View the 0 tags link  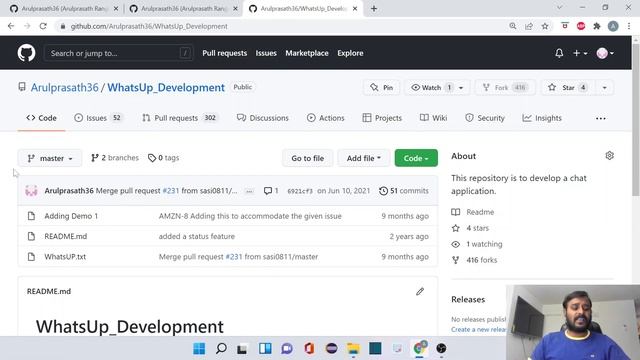click(163, 158)
